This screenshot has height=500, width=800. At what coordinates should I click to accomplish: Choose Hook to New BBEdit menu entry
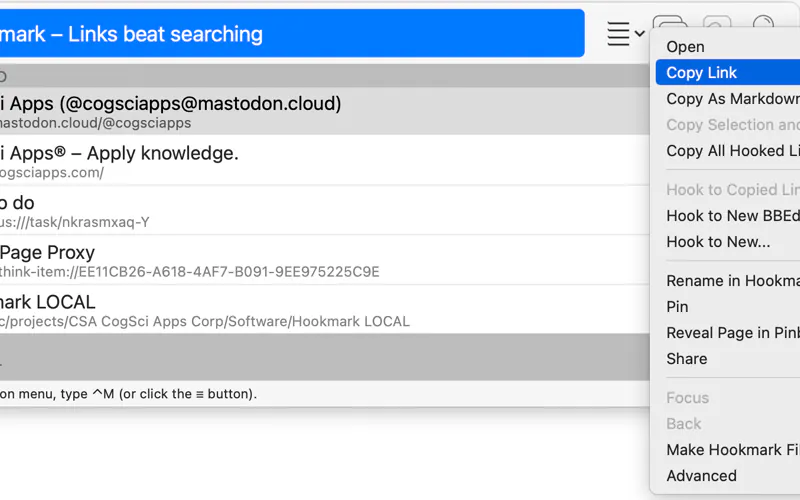[x=728, y=215]
